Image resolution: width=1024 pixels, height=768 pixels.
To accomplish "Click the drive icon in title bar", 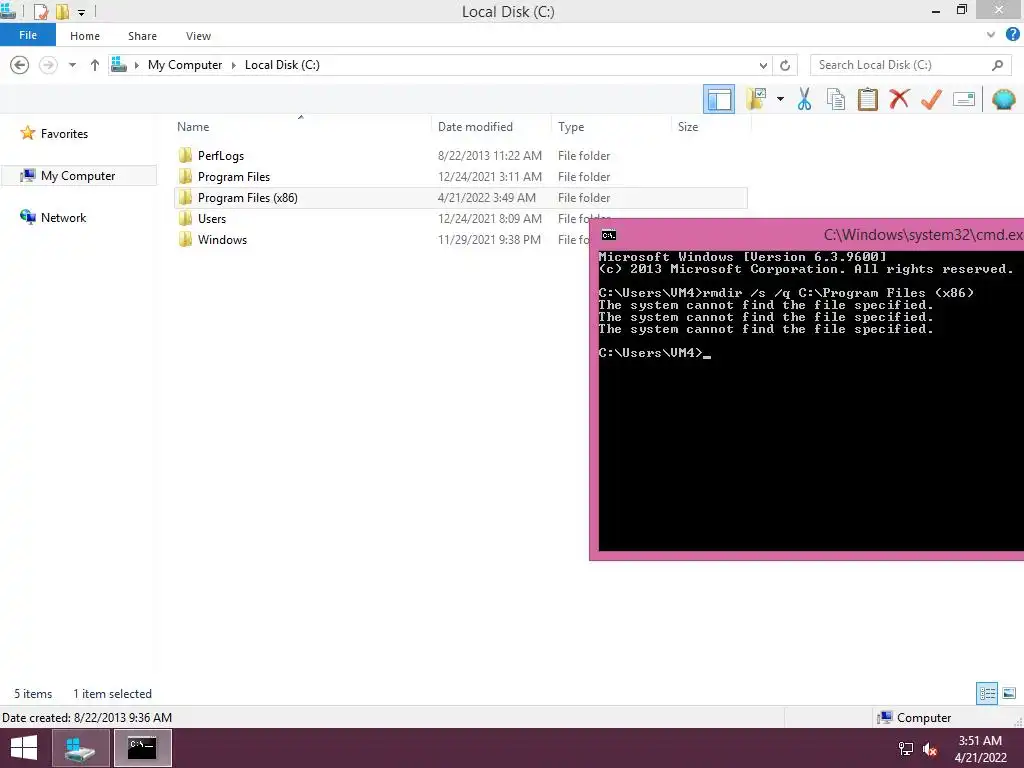I will click(8, 10).
